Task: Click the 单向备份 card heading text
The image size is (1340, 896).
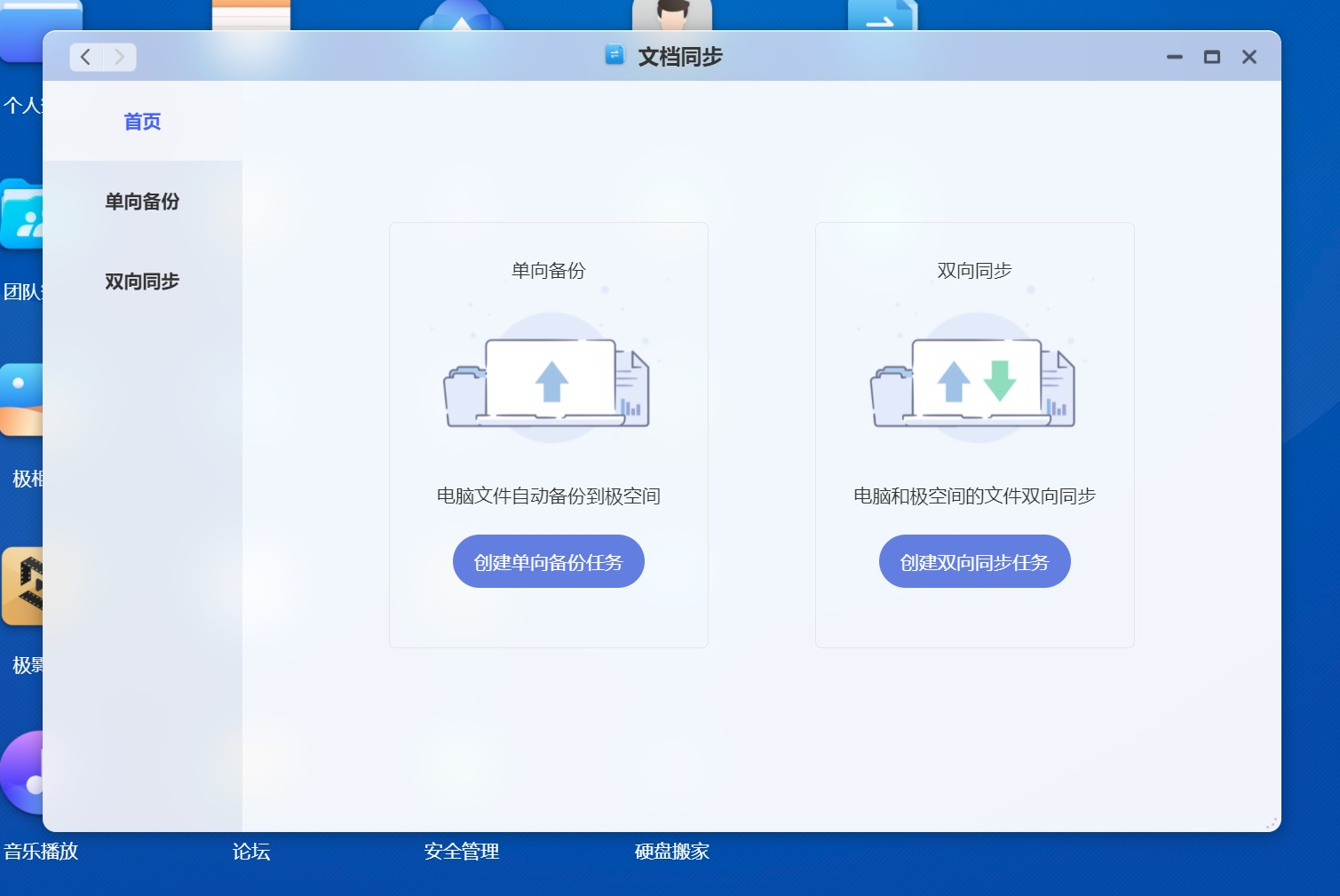Action: tap(548, 272)
